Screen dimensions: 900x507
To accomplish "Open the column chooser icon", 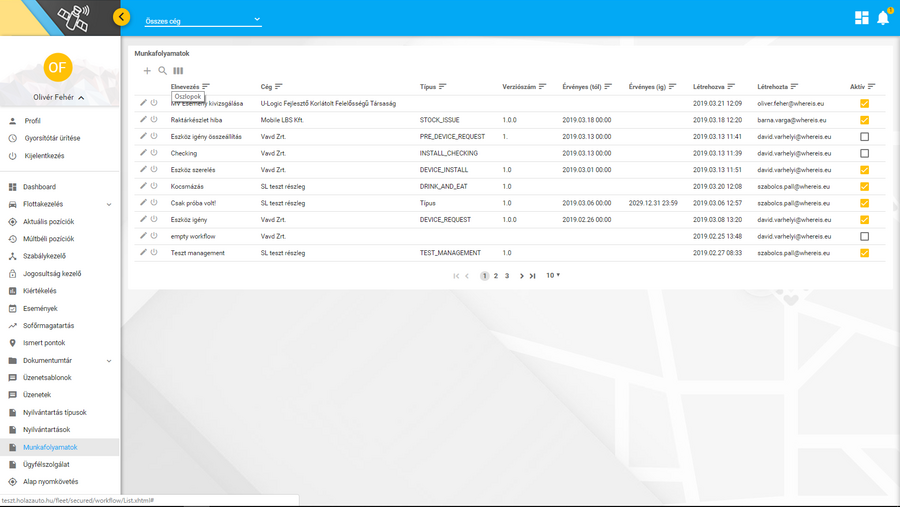I will (x=178, y=71).
